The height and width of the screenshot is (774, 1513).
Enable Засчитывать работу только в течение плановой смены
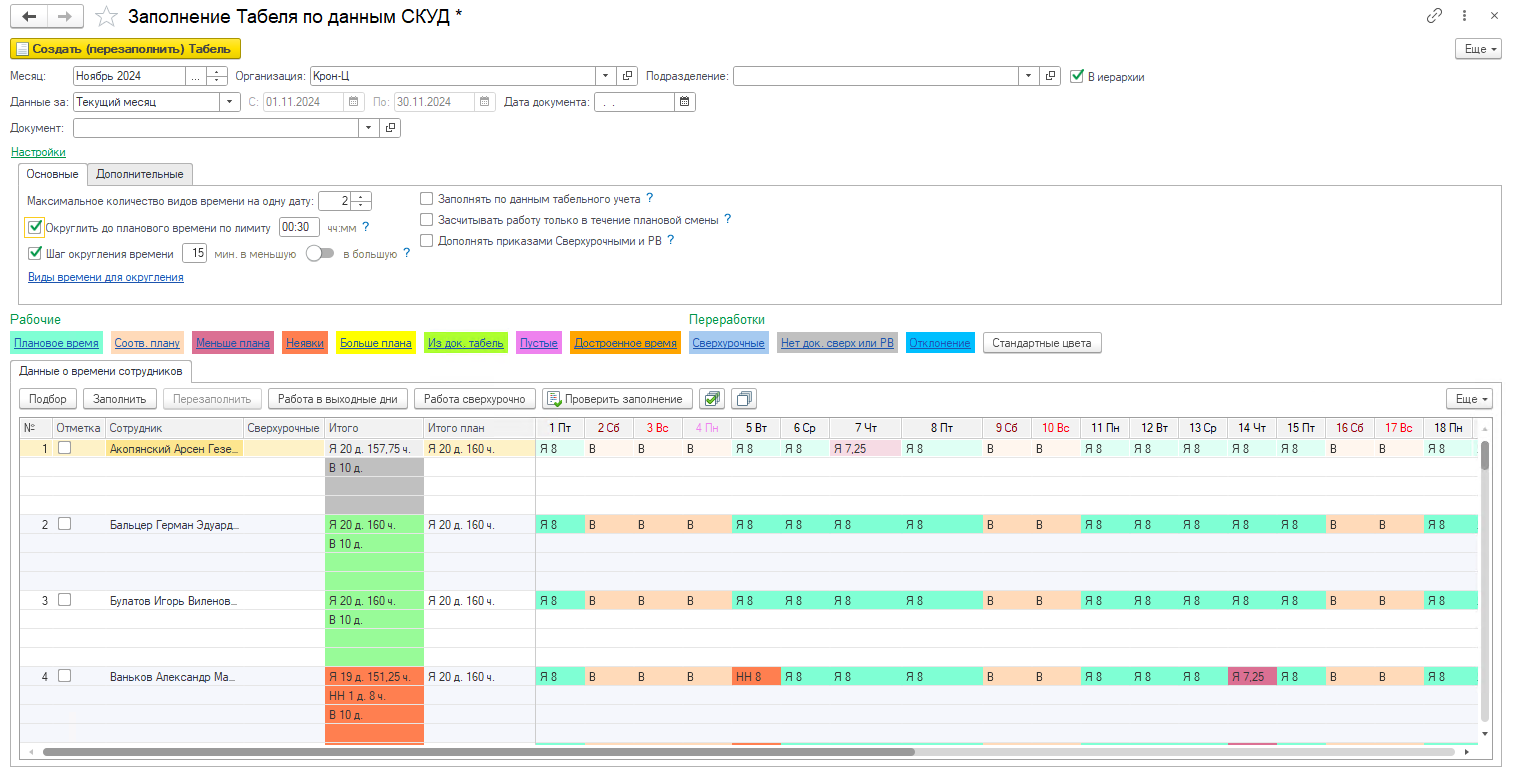pyautogui.click(x=427, y=220)
